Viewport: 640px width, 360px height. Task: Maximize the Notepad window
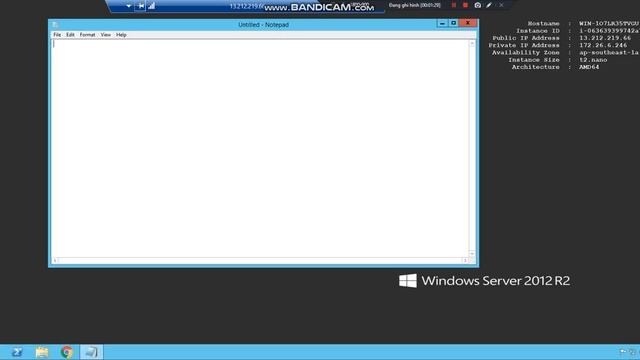[x=453, y=23]
